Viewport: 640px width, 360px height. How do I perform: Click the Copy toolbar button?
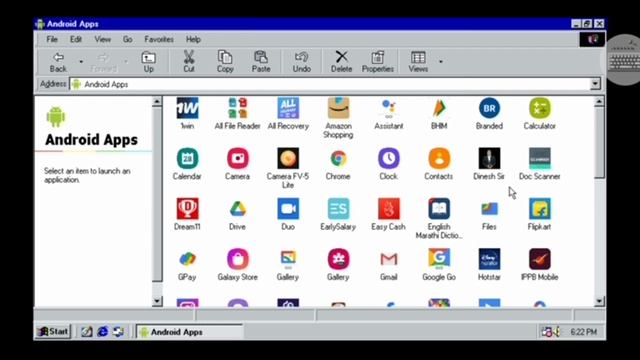(x=225, y=62)
